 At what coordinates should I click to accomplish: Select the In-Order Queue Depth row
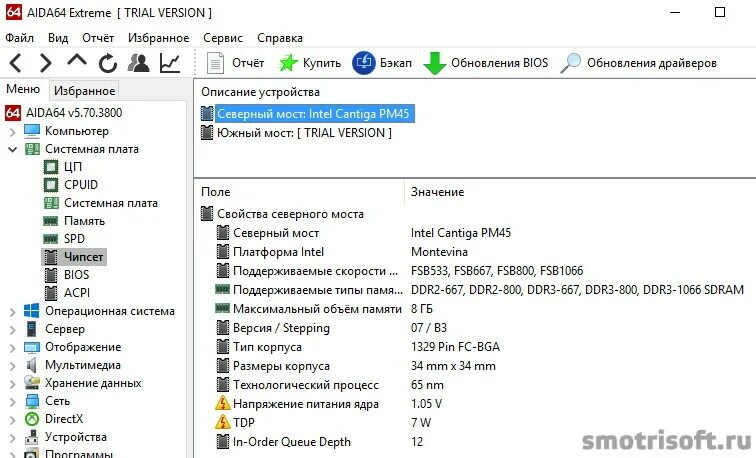[319, 442]
